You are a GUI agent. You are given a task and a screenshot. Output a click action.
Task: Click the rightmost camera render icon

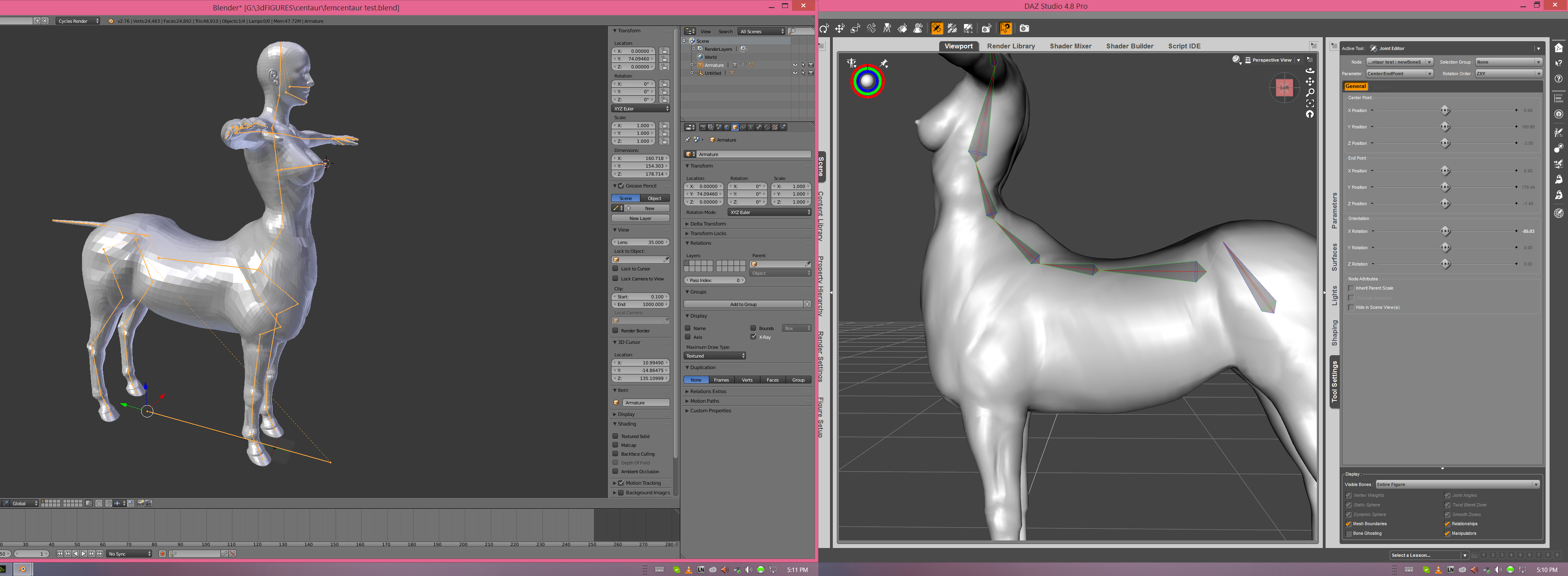tap(1024, 29)
